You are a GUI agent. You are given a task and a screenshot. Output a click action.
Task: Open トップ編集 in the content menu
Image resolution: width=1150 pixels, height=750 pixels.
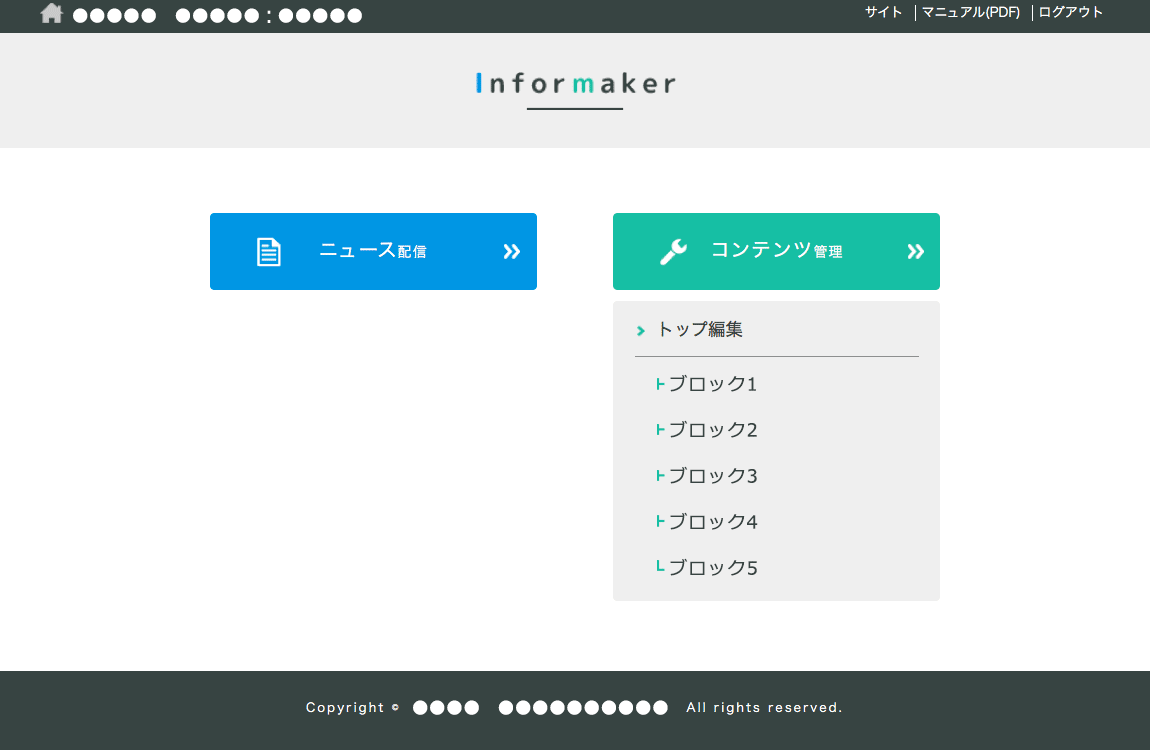tap(700, 329)
